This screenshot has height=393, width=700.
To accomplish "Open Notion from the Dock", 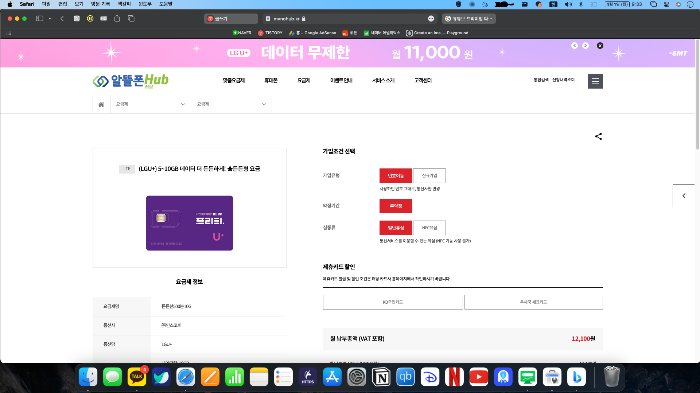I will pos(381,377).
